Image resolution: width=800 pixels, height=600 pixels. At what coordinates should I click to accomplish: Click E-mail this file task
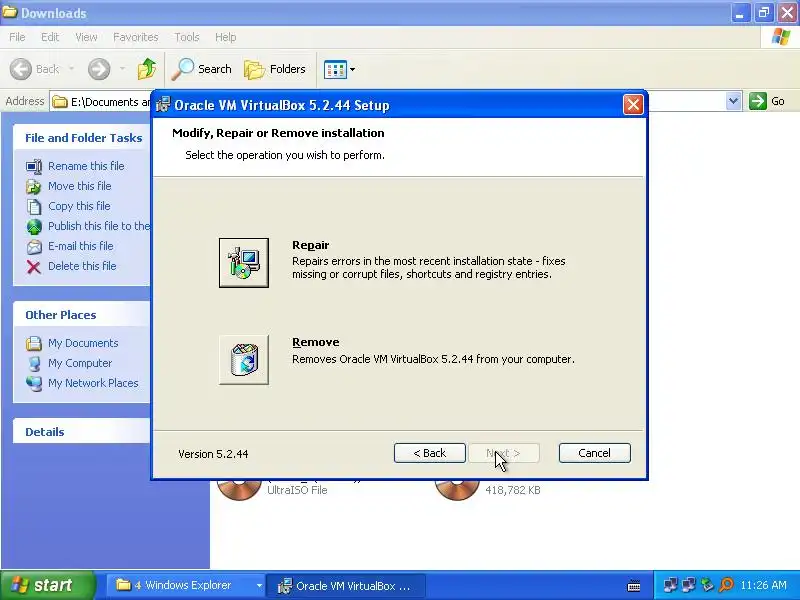[x=81, y=246]
